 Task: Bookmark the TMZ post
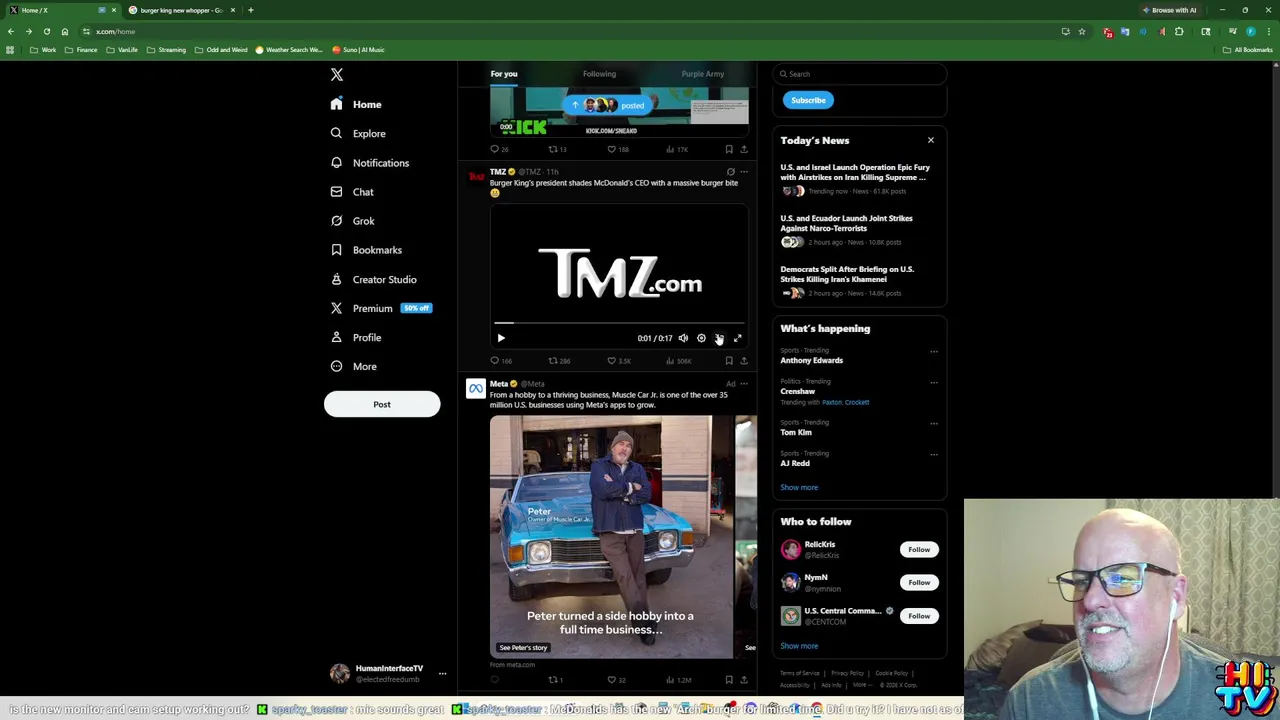729,361
